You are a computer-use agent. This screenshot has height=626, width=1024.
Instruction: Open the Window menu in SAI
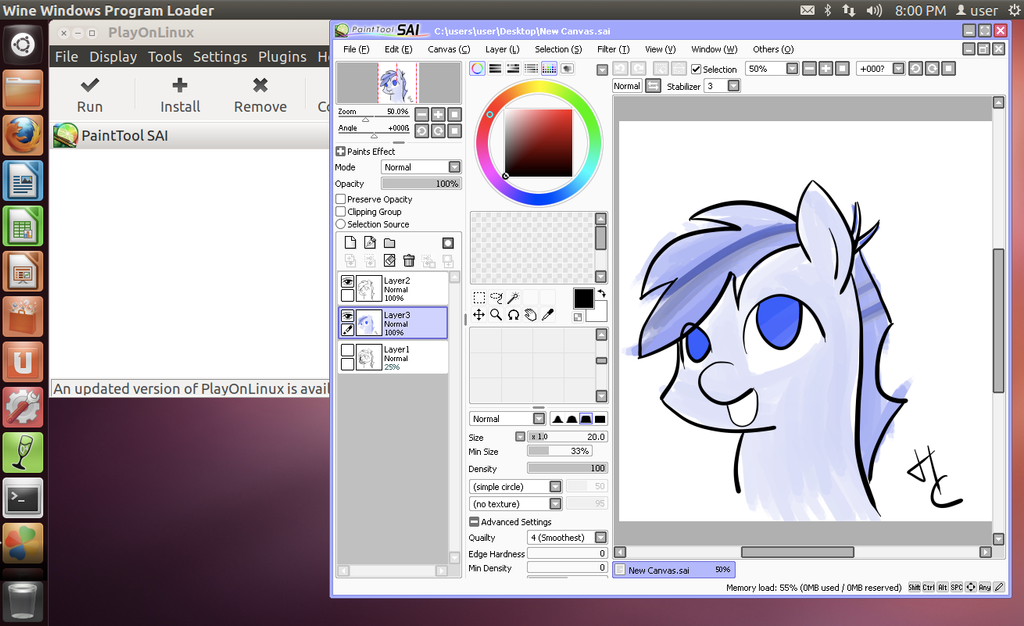713,49
